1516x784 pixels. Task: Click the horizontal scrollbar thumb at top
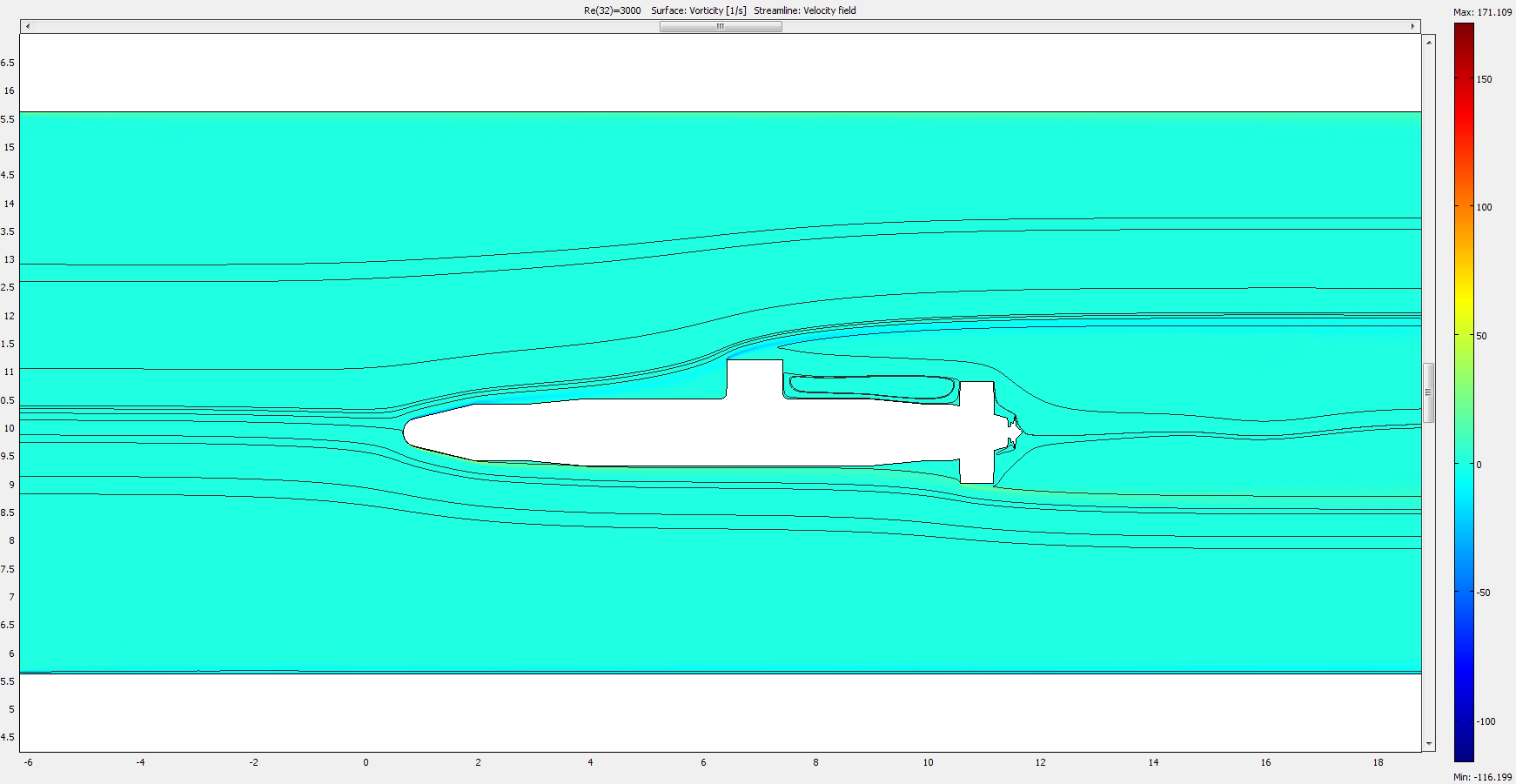721,26
